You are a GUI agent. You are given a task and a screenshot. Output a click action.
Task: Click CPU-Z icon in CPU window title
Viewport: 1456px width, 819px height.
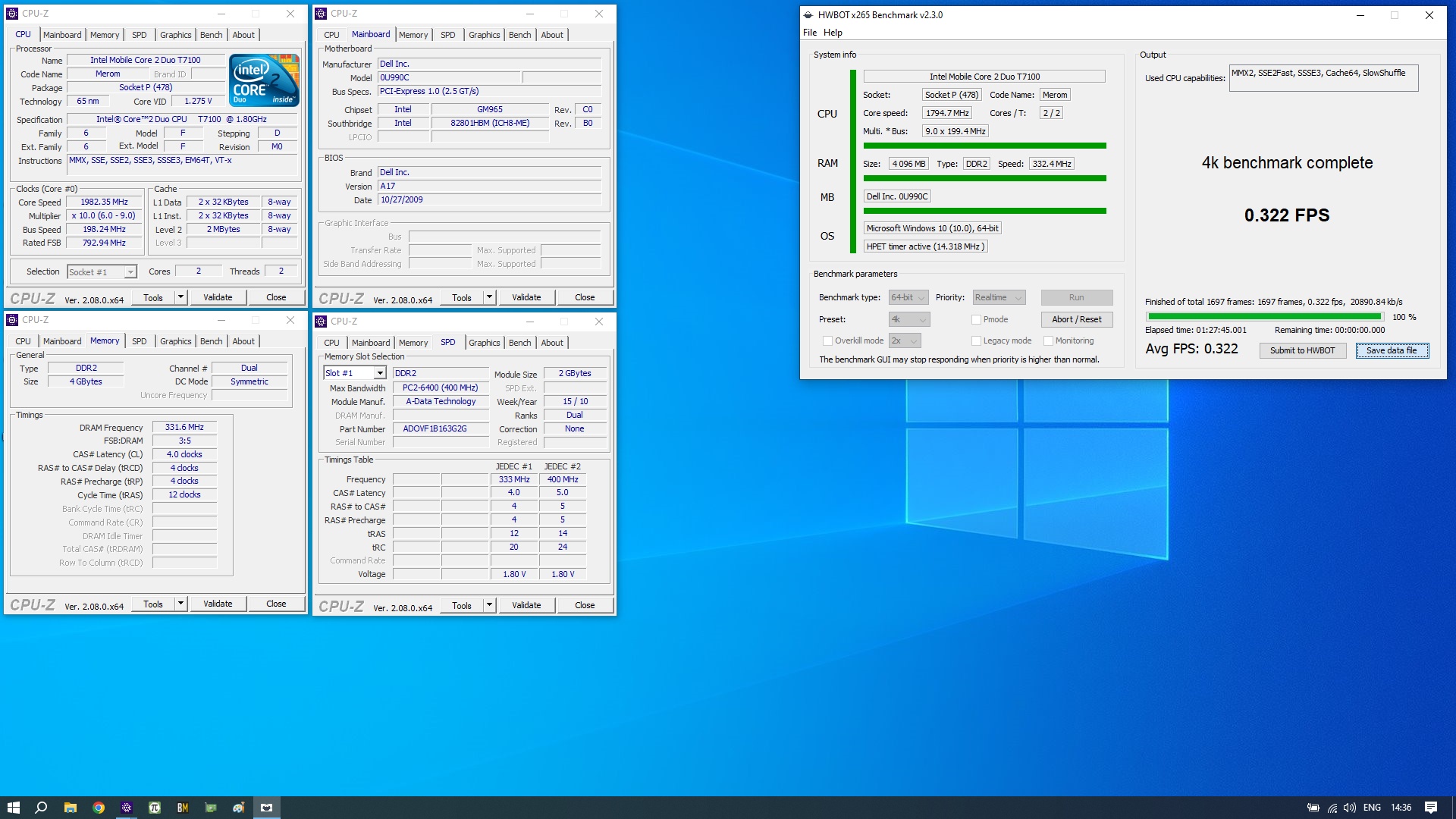pos(12,14)
